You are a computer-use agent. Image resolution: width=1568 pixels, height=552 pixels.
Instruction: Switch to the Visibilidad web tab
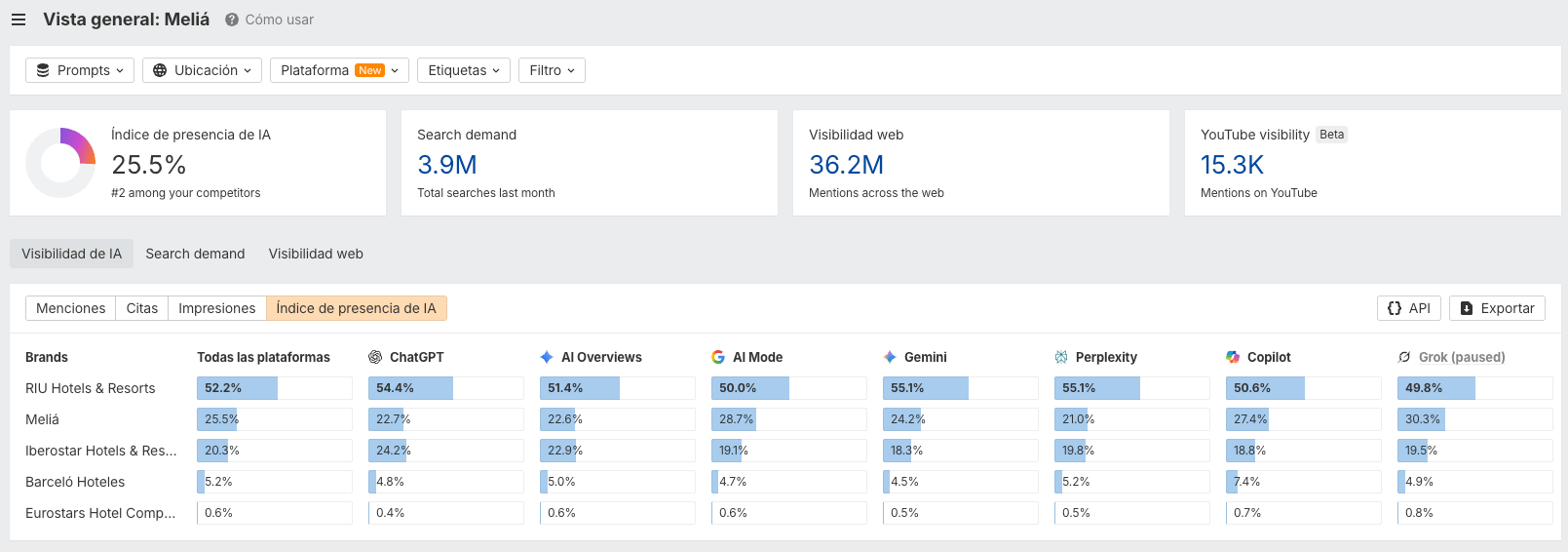pos(316,254)
